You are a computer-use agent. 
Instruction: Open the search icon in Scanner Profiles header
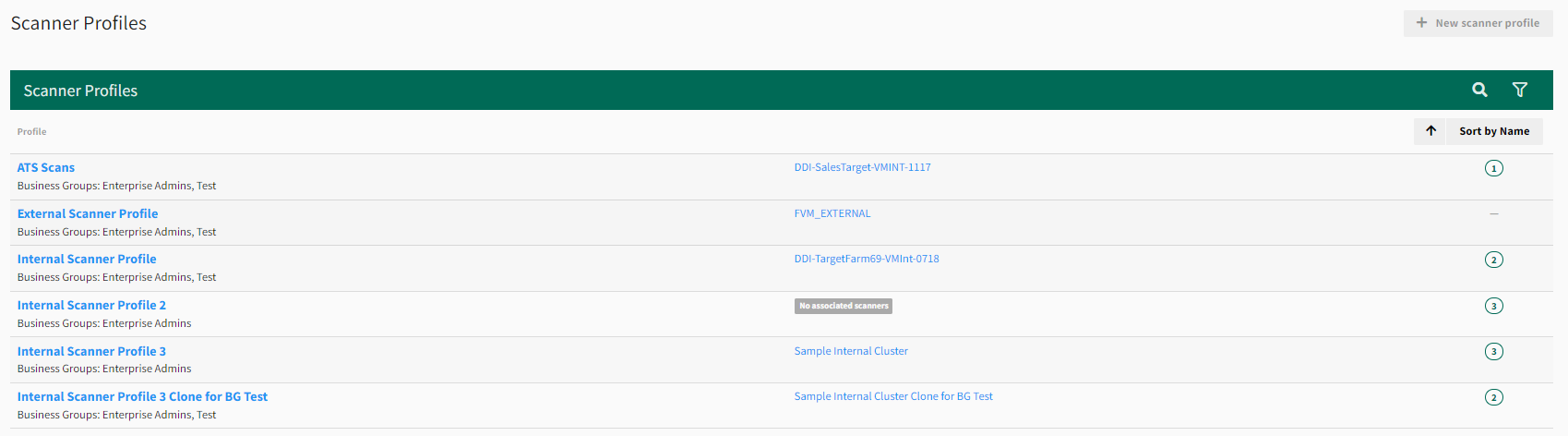1479,90
